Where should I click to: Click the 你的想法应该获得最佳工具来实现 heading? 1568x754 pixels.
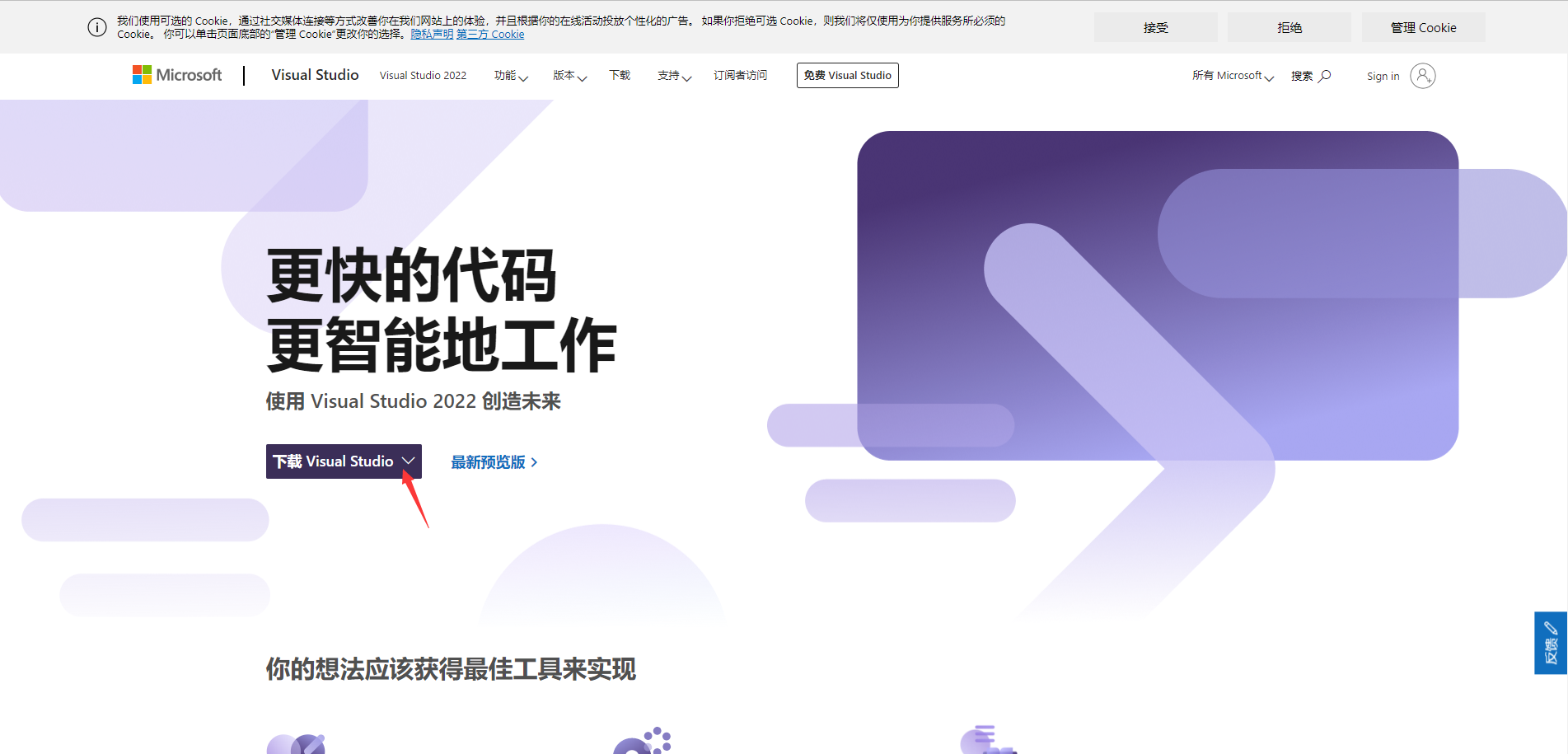pos(451,669)
